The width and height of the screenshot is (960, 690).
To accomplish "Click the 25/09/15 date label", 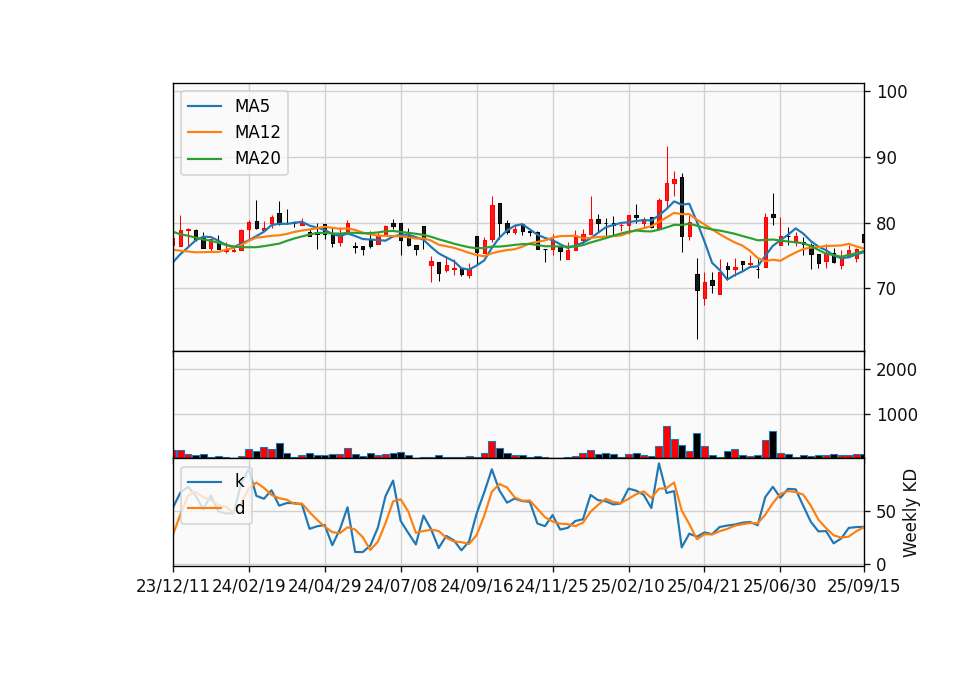I will pos(863,587).
